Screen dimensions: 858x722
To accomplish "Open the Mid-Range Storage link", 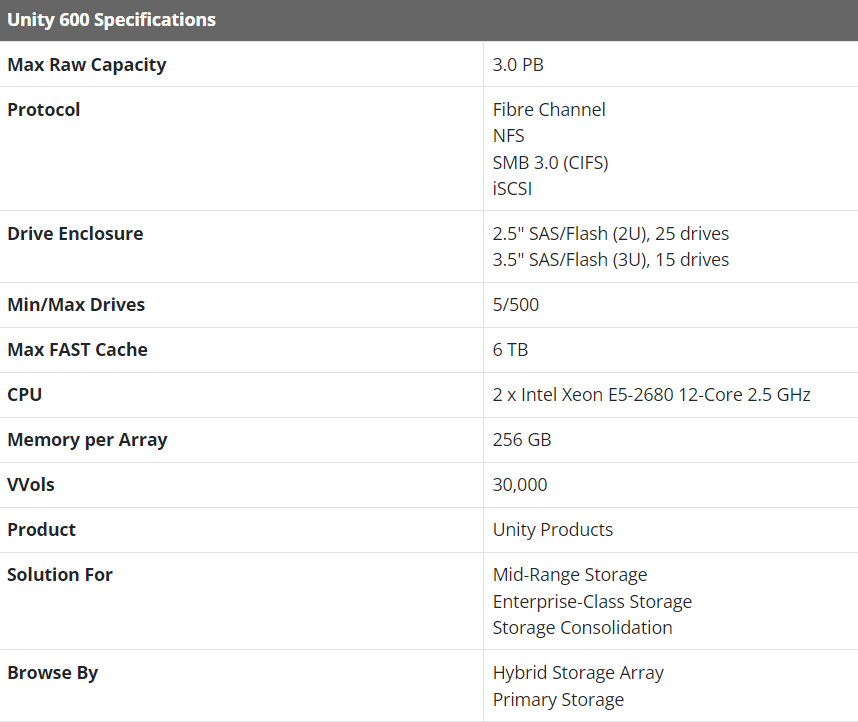I will (569, 575).
